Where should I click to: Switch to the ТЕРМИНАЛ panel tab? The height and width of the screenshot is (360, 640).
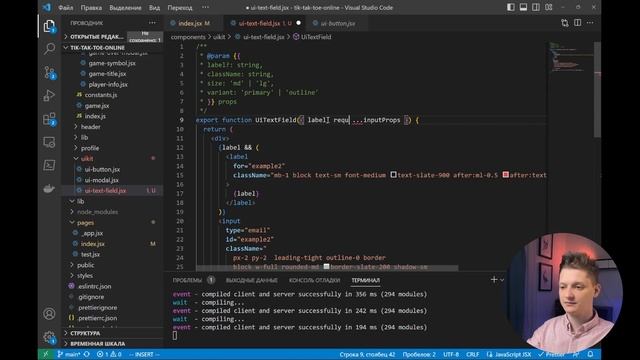click(x=365, y=280)
